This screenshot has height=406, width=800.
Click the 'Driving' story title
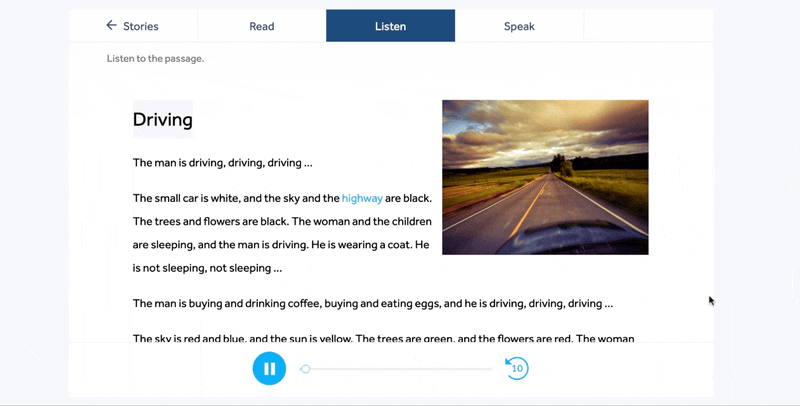[163, 120]
